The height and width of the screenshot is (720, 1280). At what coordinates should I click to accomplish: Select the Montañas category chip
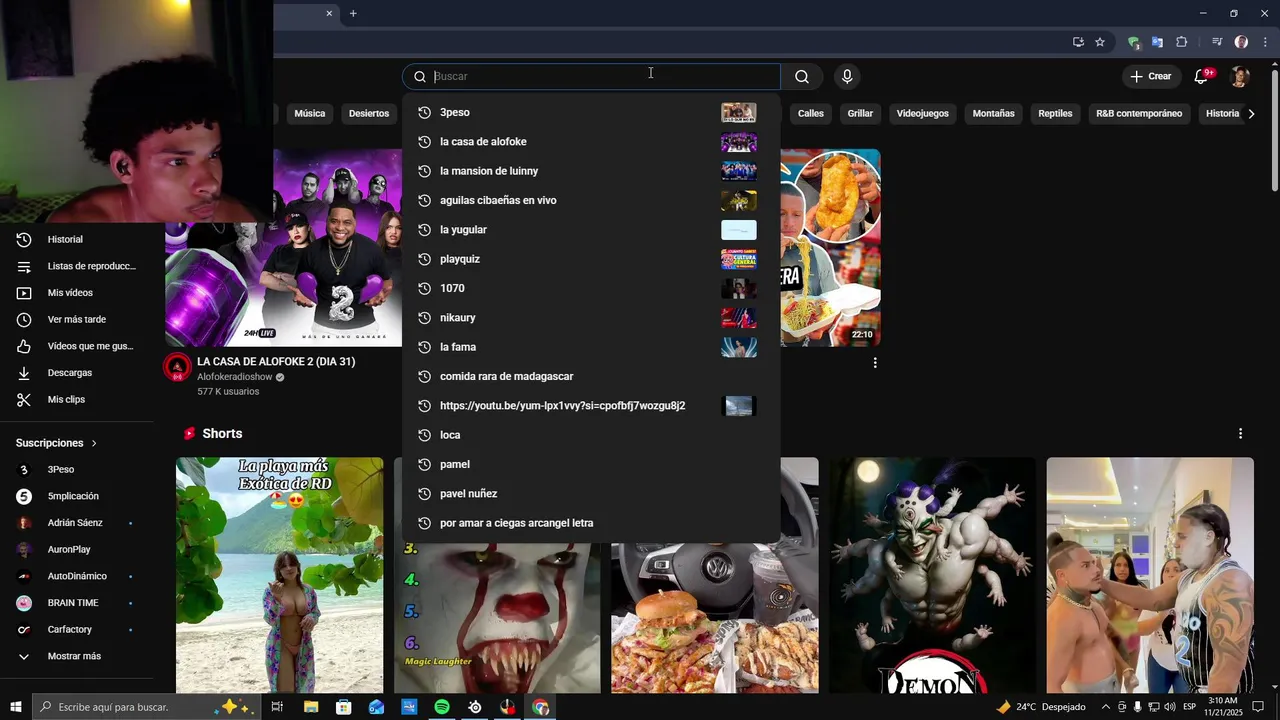[994, 114]
